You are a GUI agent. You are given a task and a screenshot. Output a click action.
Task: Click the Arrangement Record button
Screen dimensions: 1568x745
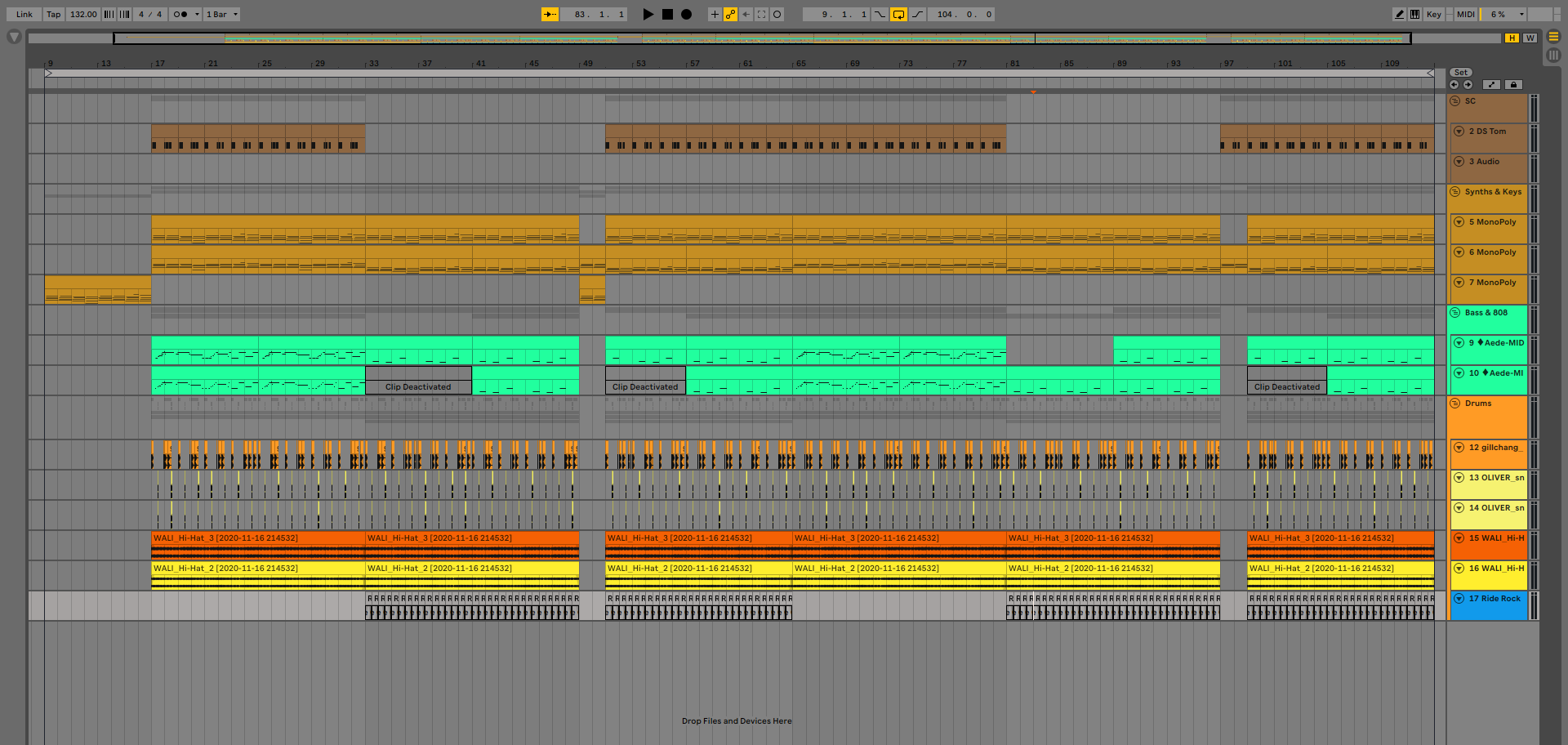[x=687, y=15]
